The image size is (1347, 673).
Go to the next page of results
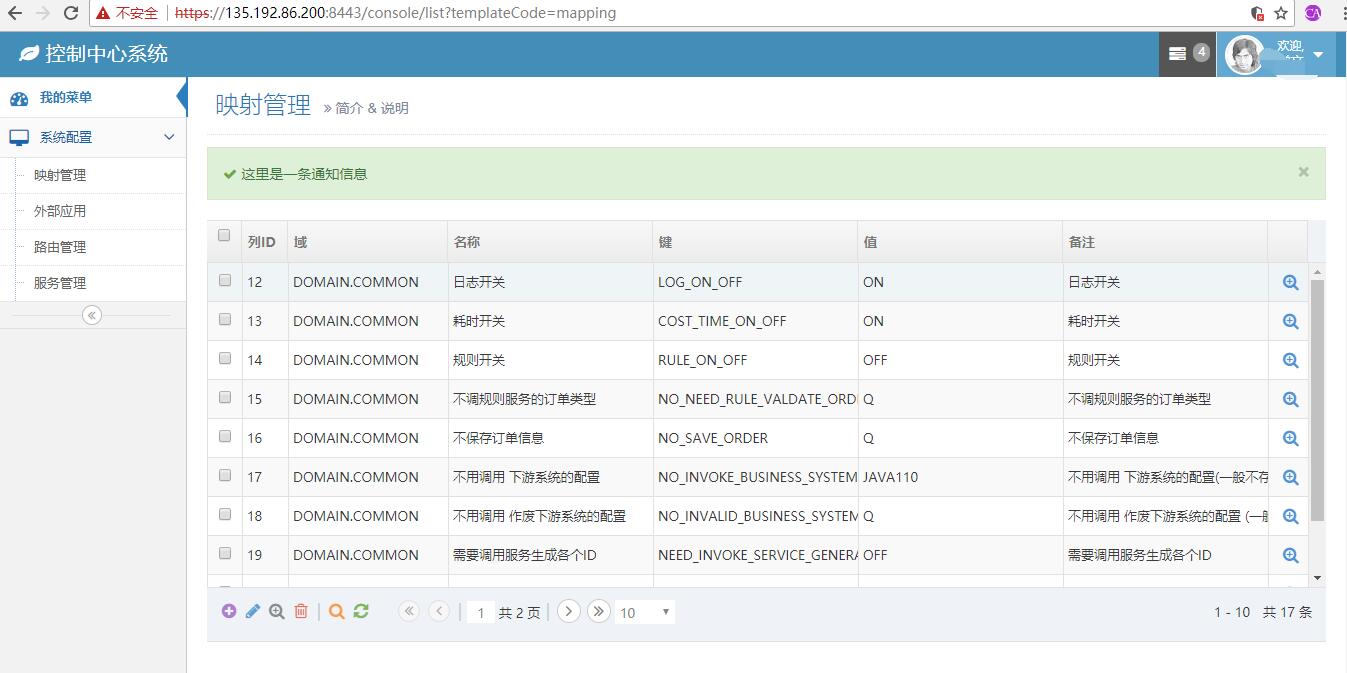point(568,611)
